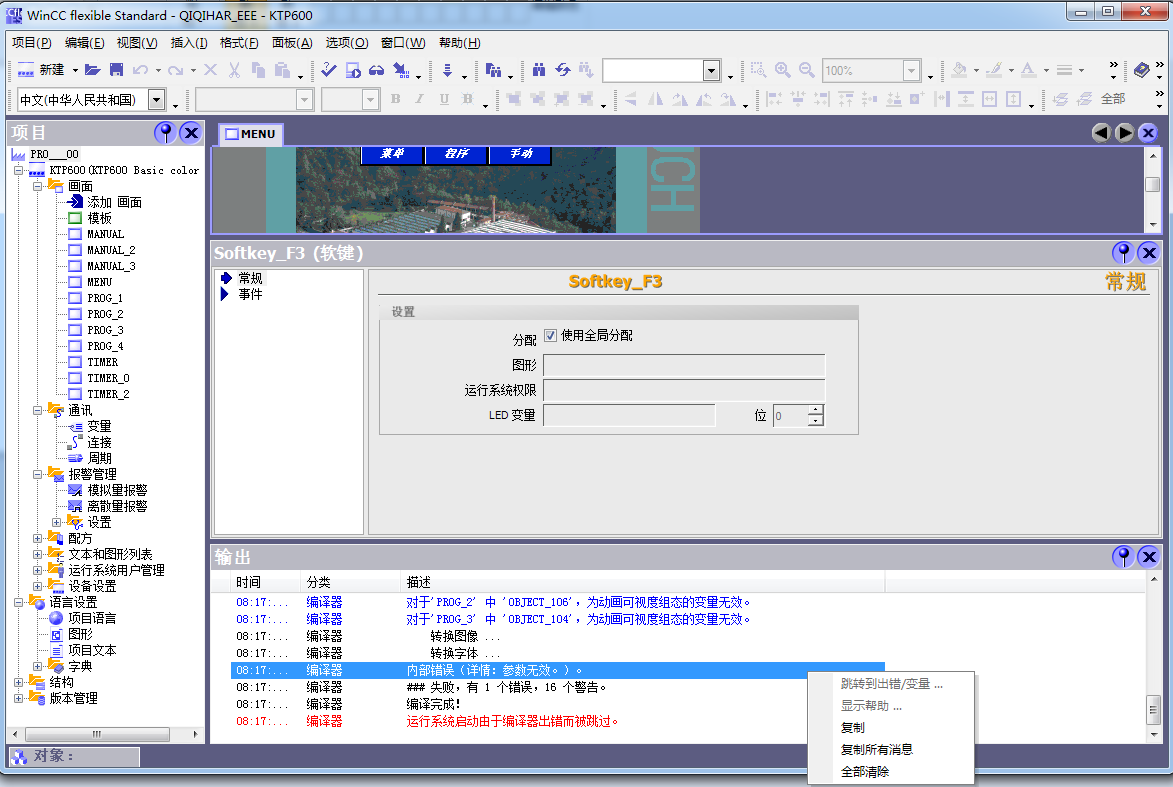Close the 项目 project panel
This screenshot has height=787, width=1173.
[192, 132]
